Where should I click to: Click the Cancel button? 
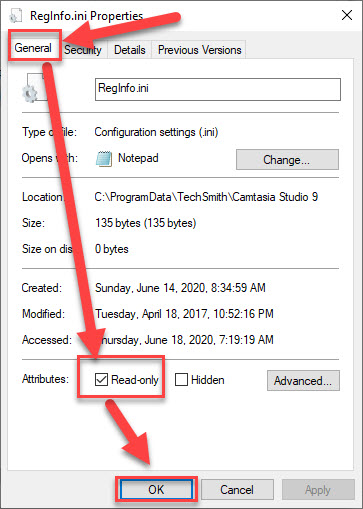click(237, 490)
